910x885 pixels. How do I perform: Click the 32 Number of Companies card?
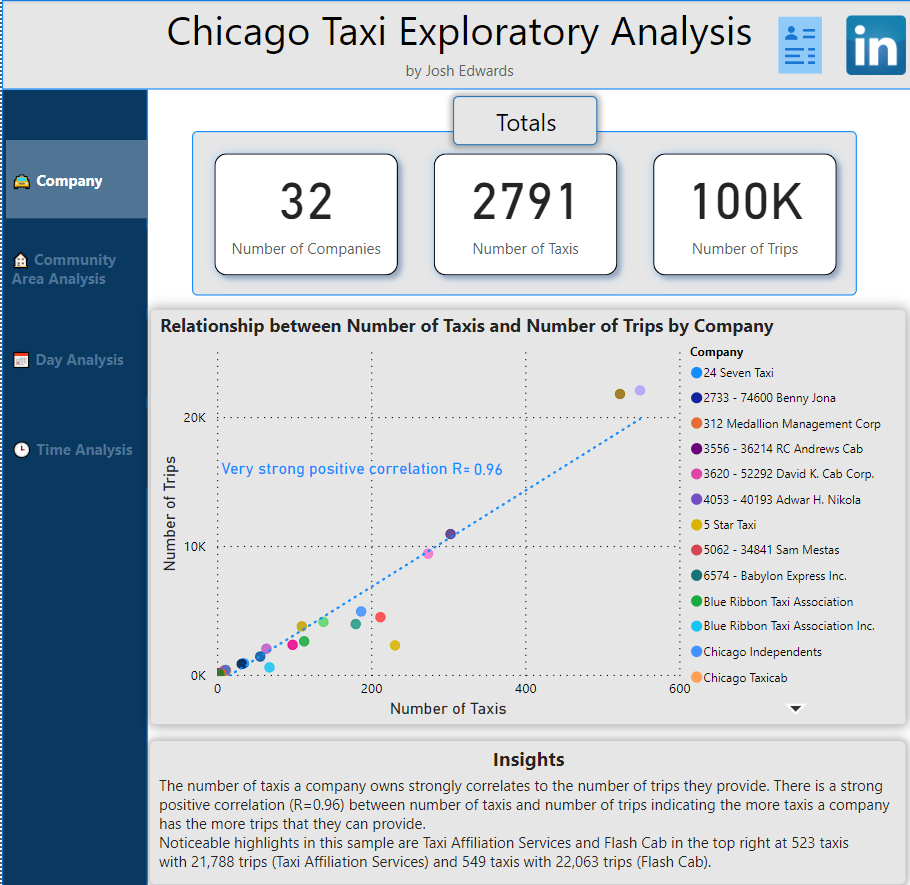306,214
